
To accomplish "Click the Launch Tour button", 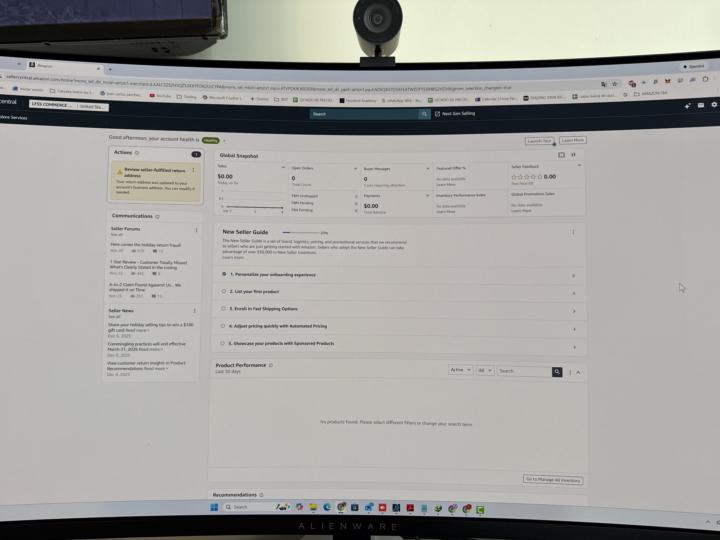I will point(540,141).
